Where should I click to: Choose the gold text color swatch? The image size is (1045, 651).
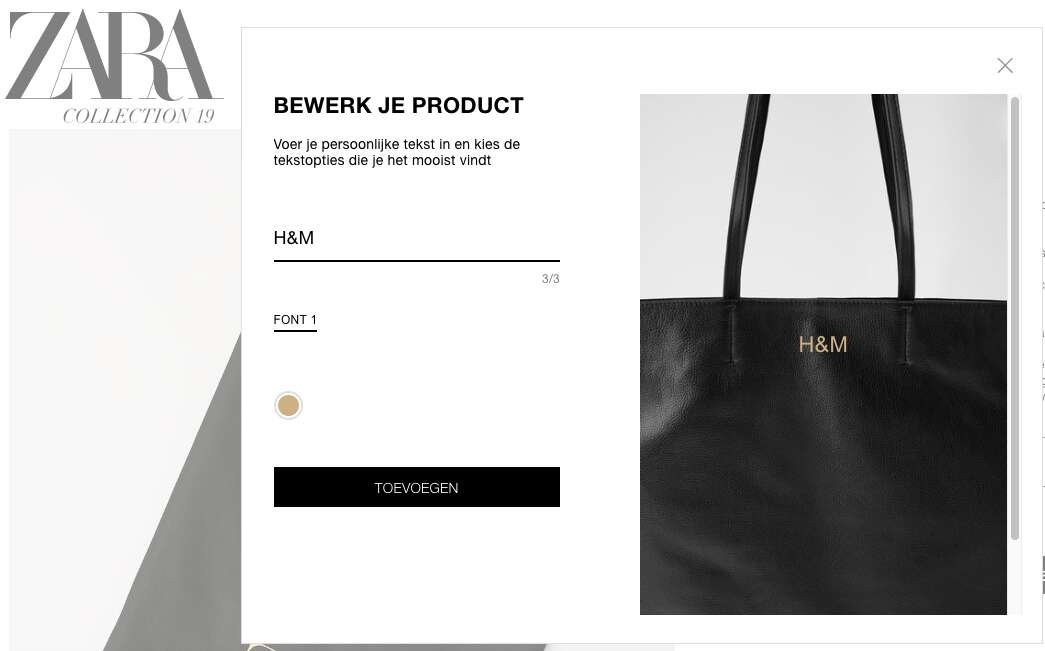tap(288, 405)
